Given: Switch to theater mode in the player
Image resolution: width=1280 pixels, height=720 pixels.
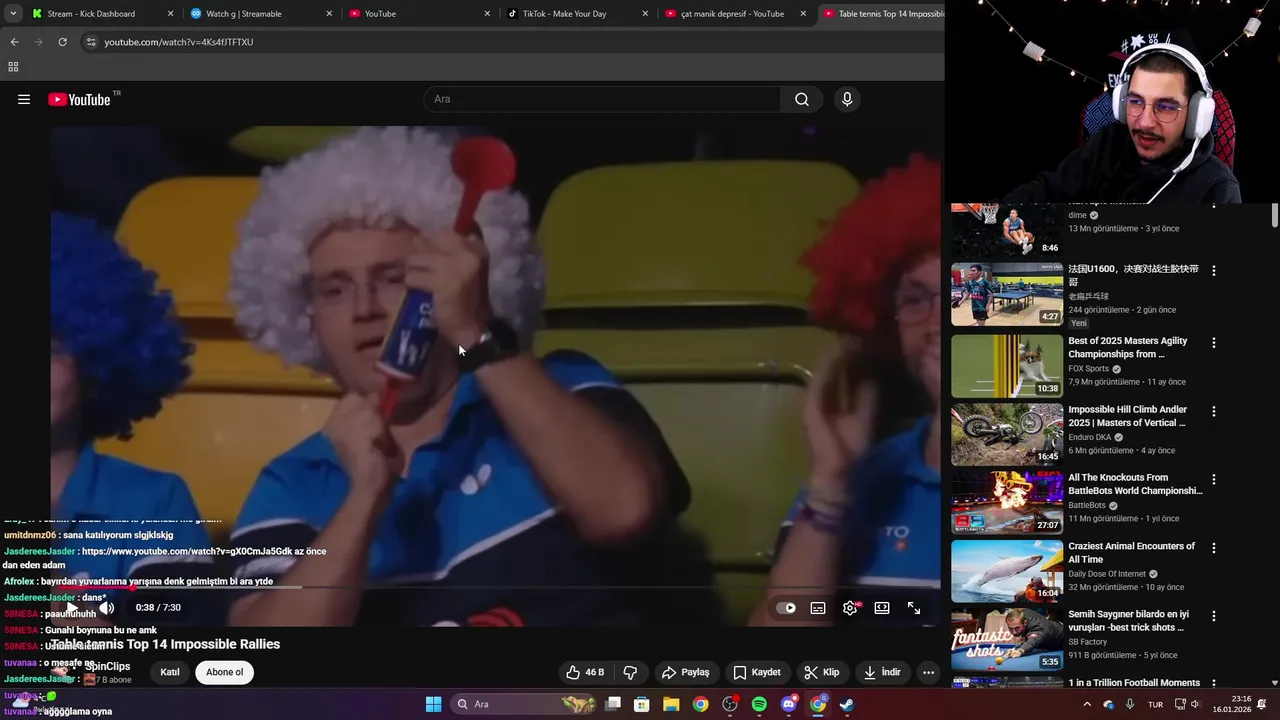Looking at the screenshot, I should click(x=882, y=608).
